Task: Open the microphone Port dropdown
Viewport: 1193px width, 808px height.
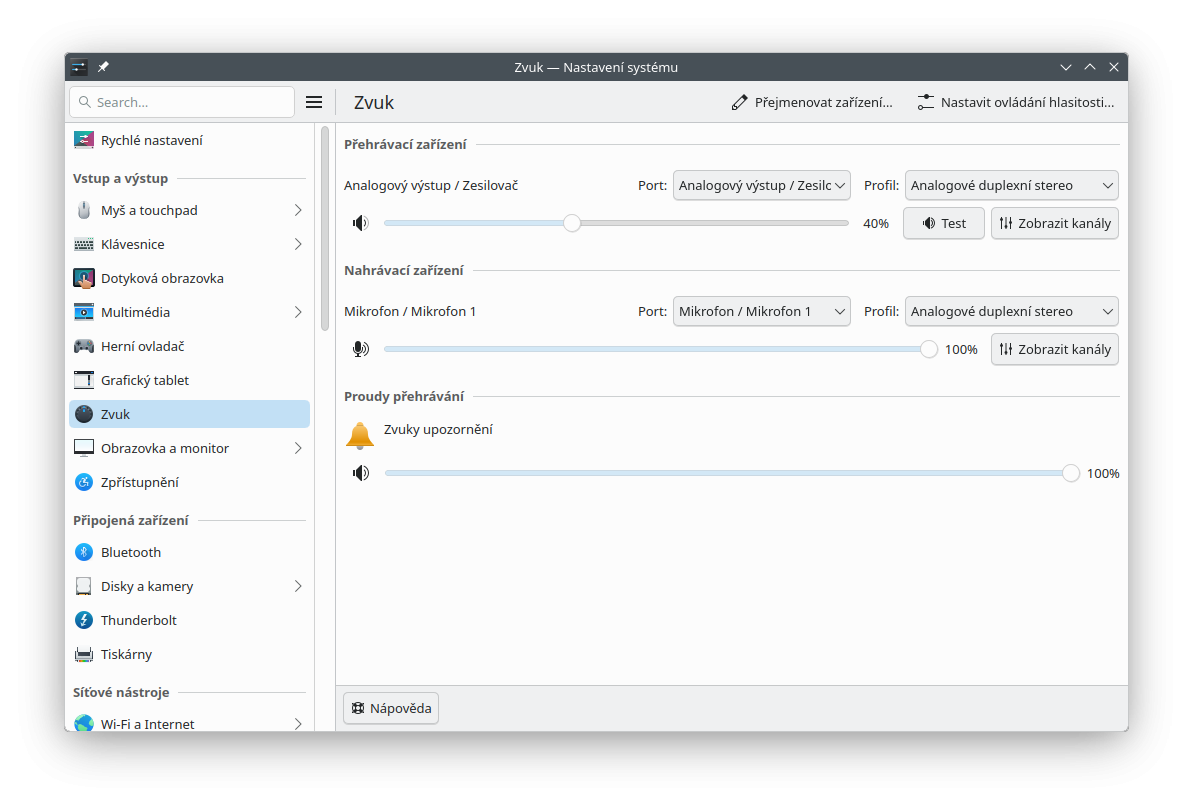Action: tap(761, 311)
